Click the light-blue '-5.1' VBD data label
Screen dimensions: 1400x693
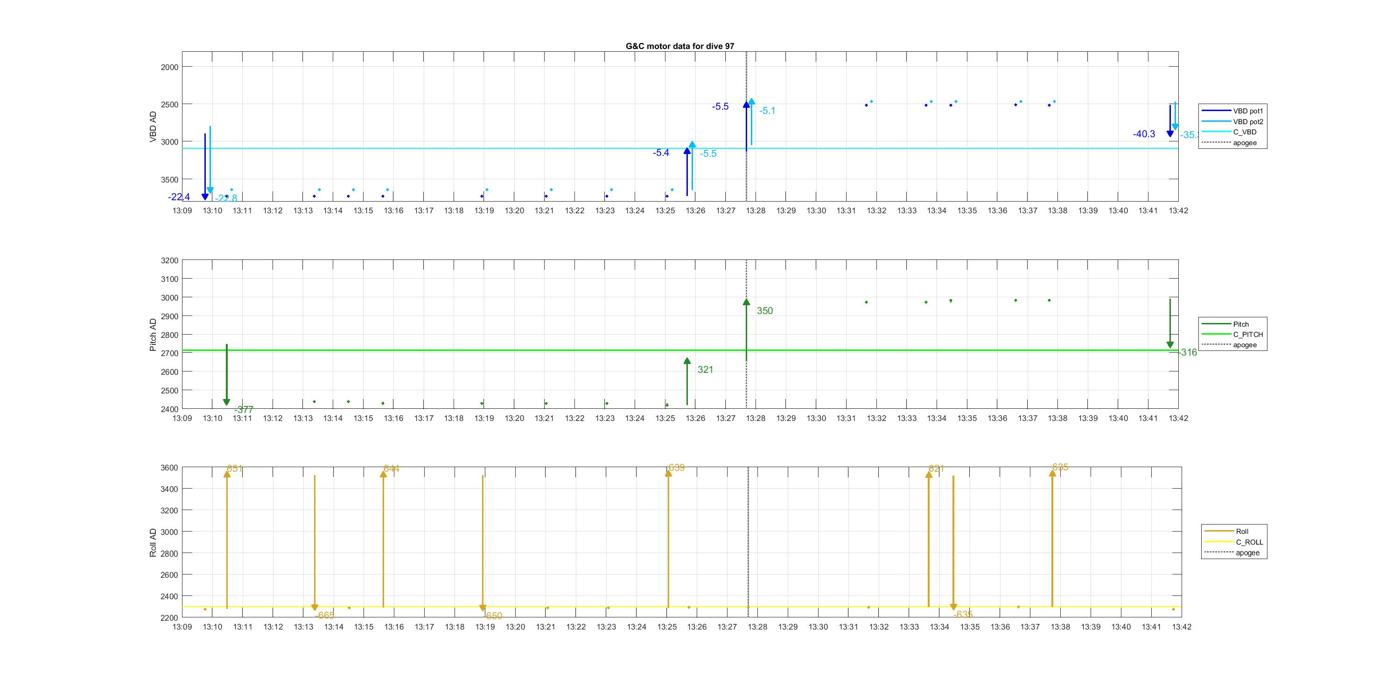(x=767, y=111)
